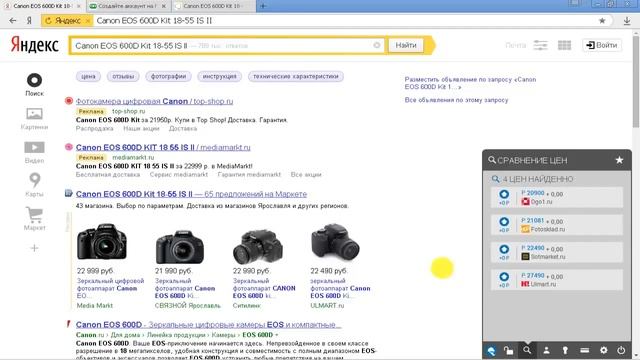640x360 pixels.
Task: Select the инструкция filter chip
Action: click(x=220, y=76)
